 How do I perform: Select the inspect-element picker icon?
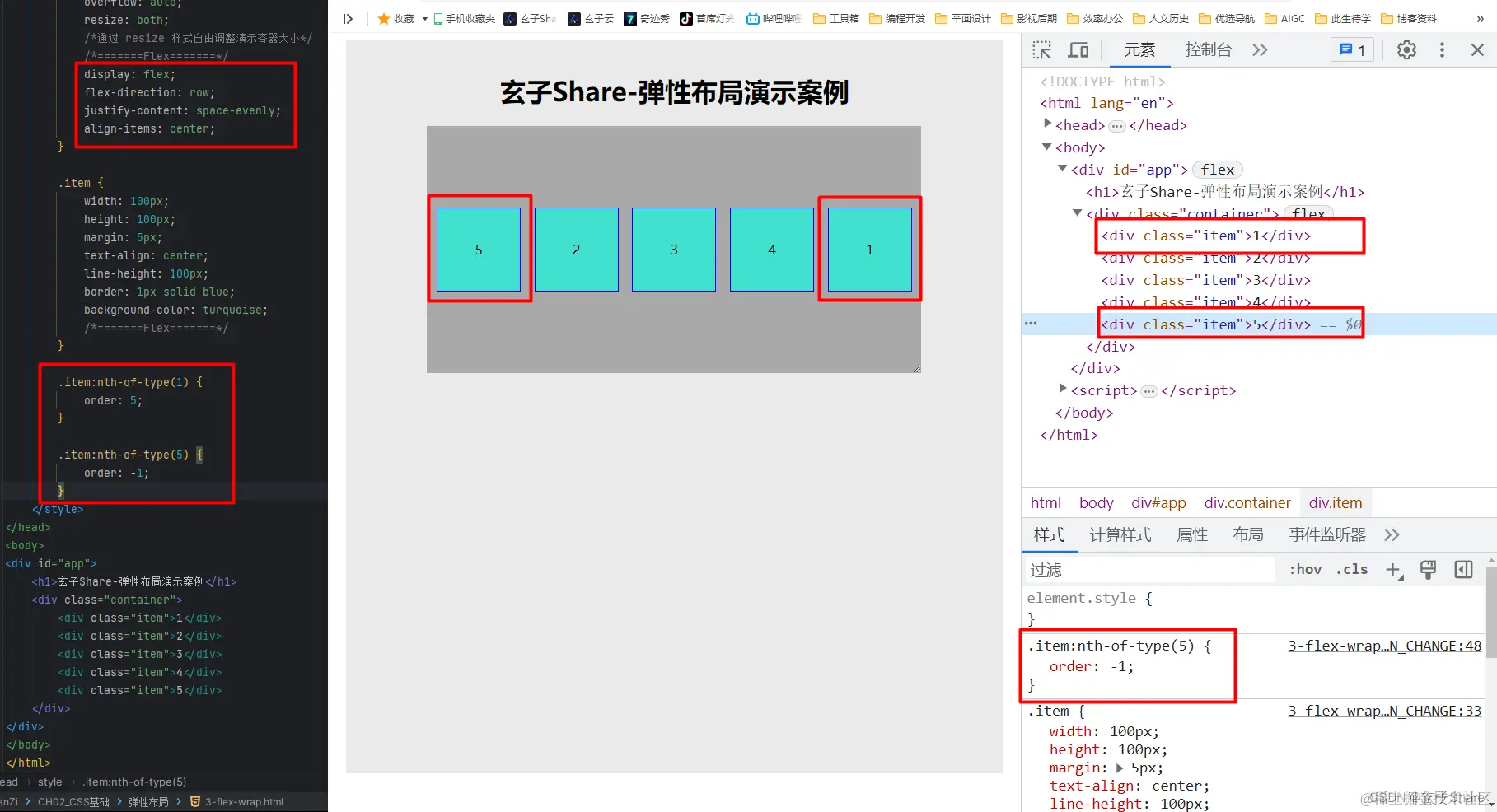coord(1041,49)
